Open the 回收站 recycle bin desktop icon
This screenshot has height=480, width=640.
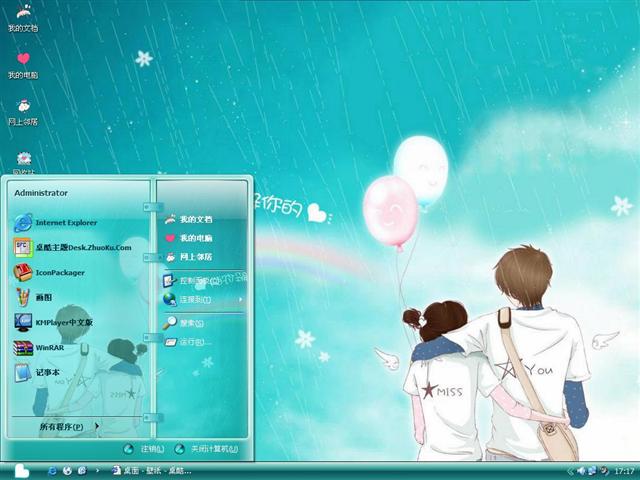(x=24, y=163)
